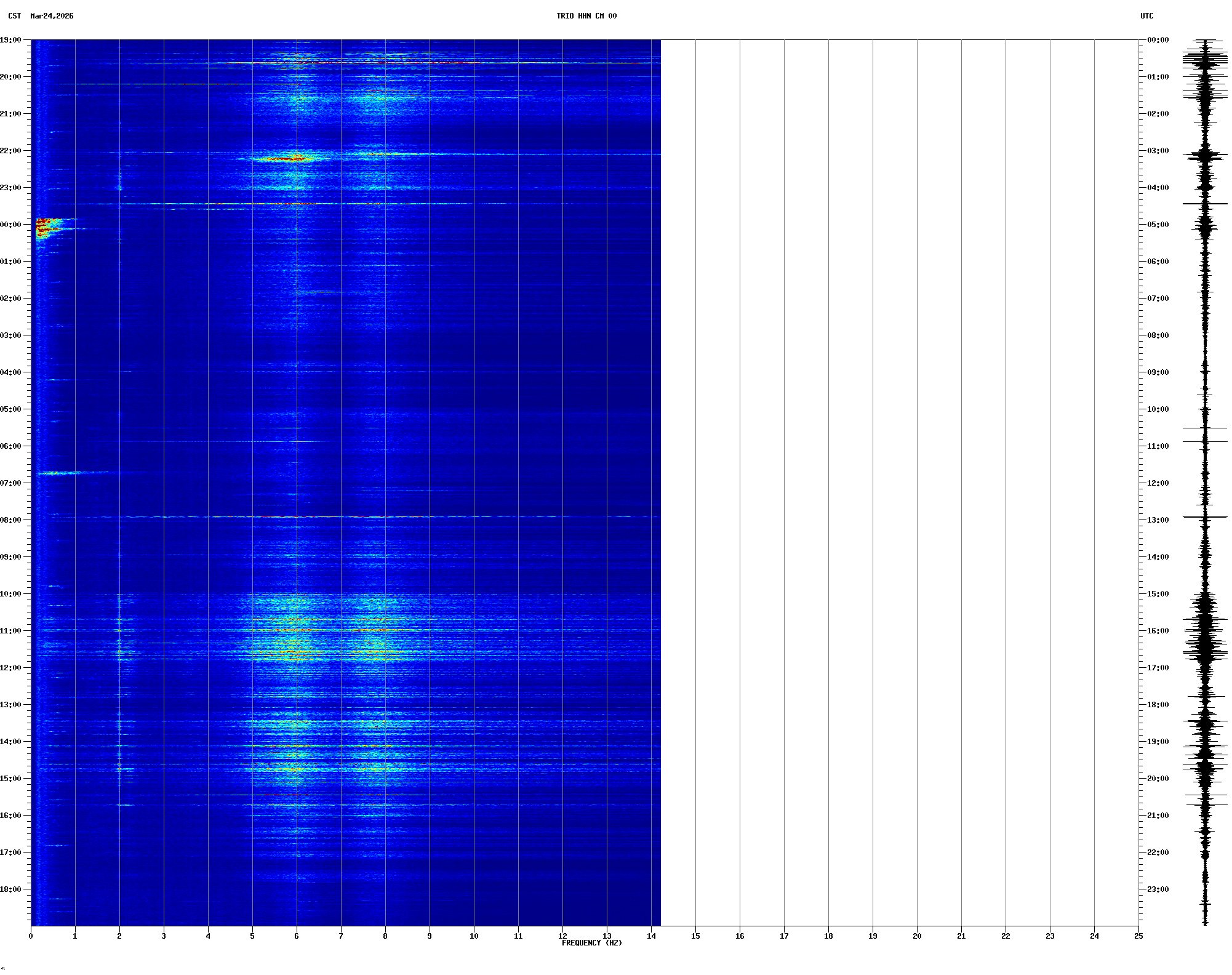Viewport: 1232px width, 975px height.
Task: Click the 20 Hz frequency axis label
Action: [x=917, y=936]
